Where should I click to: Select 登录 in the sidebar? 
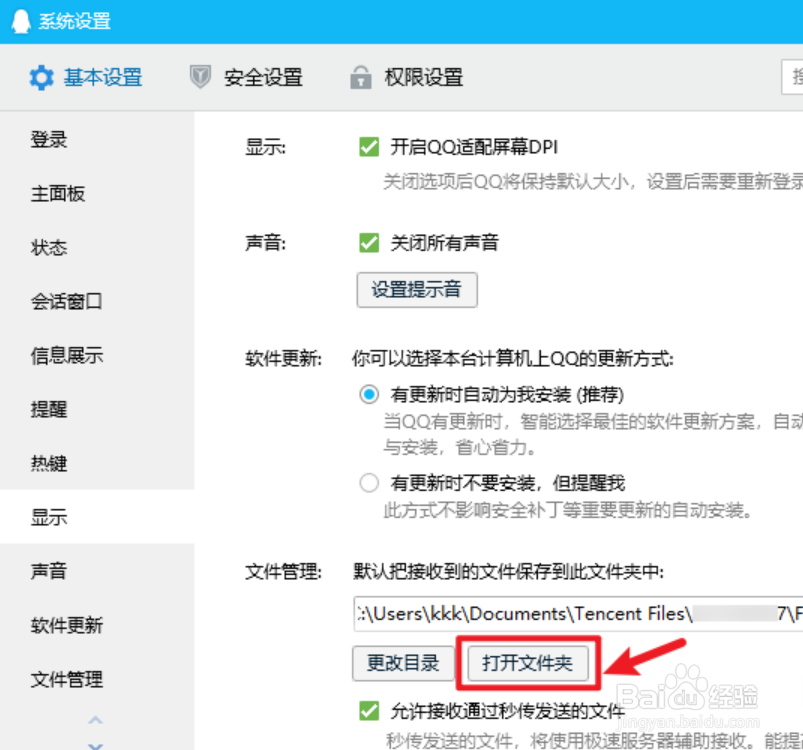point(97,139)
